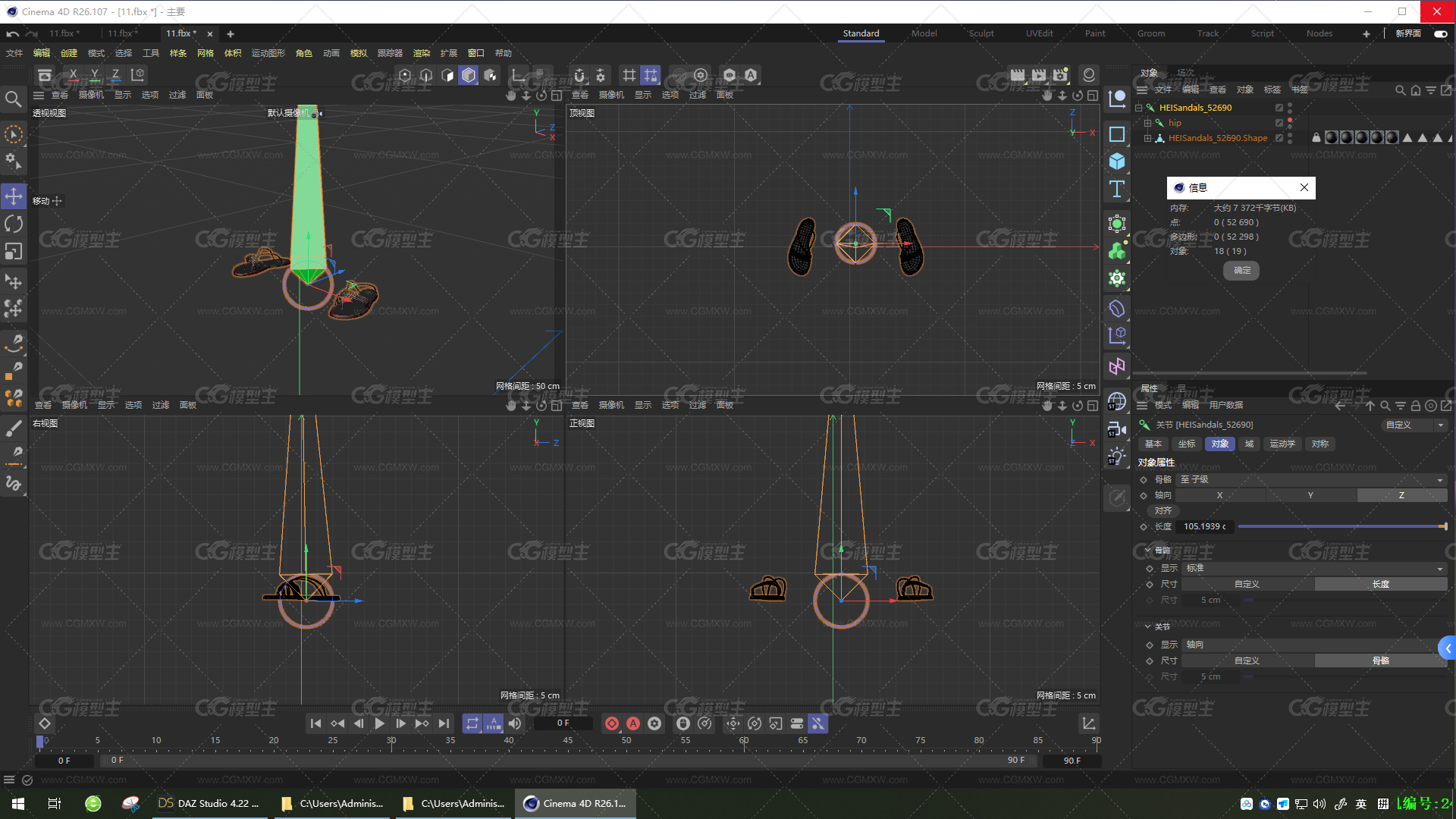The image size is (1456, 819).
Task: Click lock icon in Attributes panel header
Action: [x=1415, y=406]
